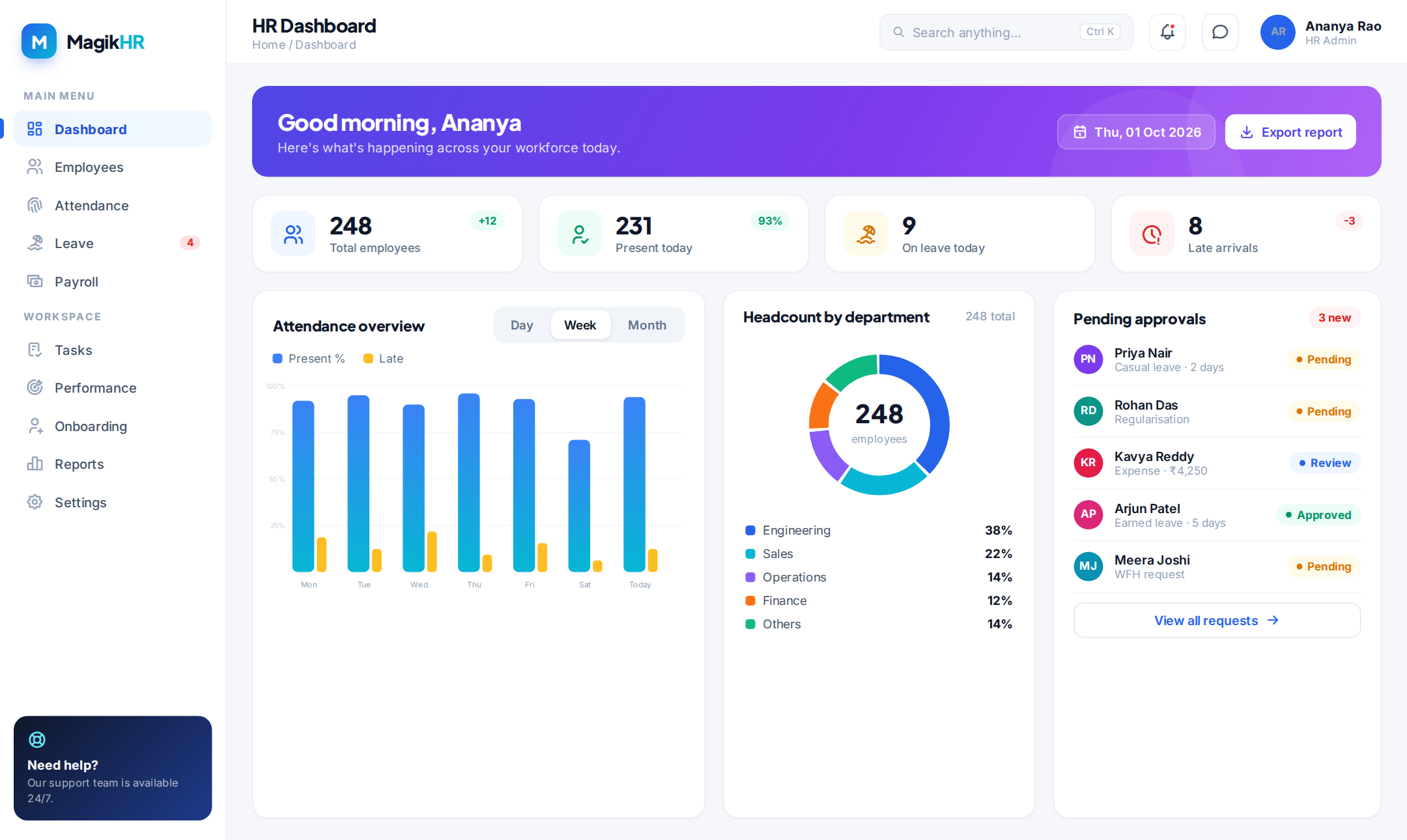Go to Onboarding
This screenshot has width=1407, height=840.
point(113,427)
